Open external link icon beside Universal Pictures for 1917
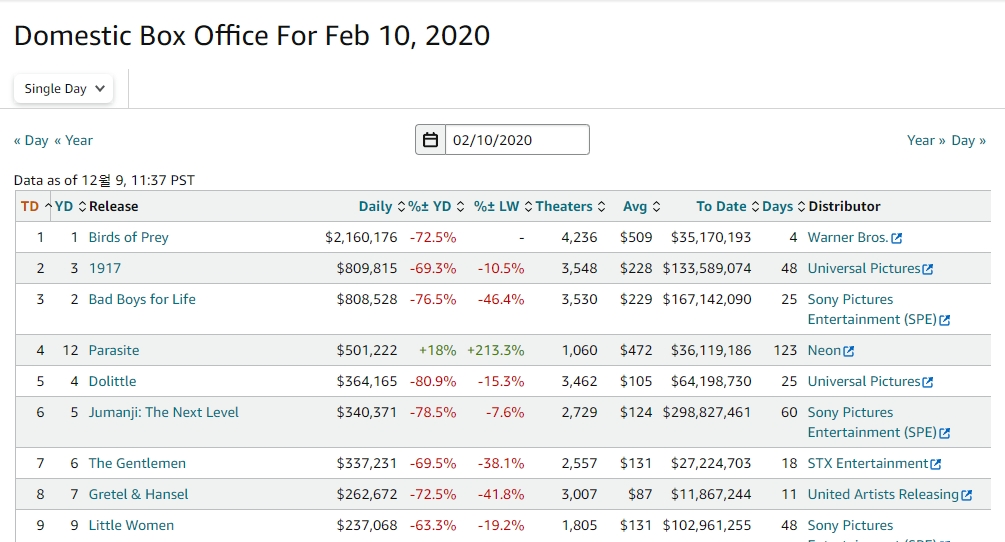 pos(927,269)
